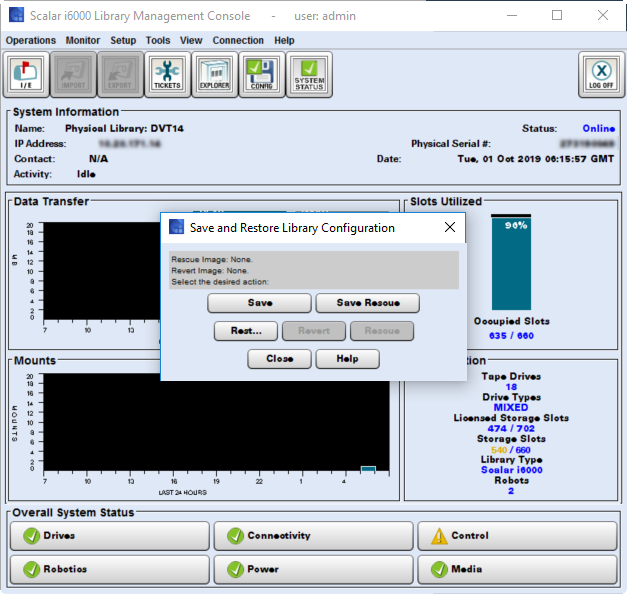Screen dimensions: 627x594
Task: Click the small teal bar in Mounts chart
Action: tap(368, 469)
